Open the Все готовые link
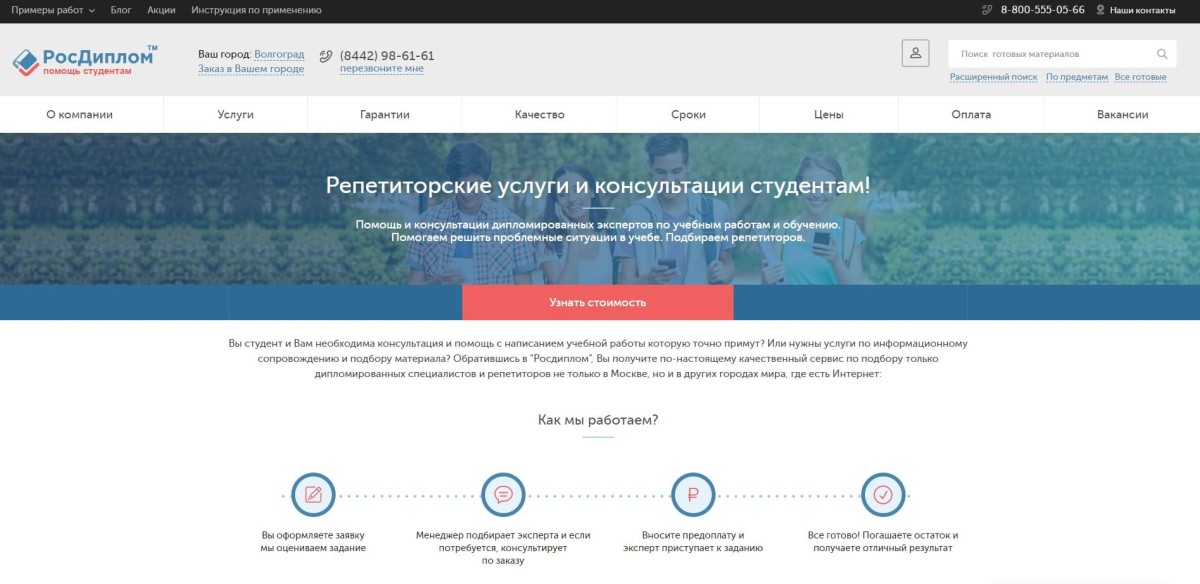This screenshot has height=584, width=1200. click(1141, 77)
